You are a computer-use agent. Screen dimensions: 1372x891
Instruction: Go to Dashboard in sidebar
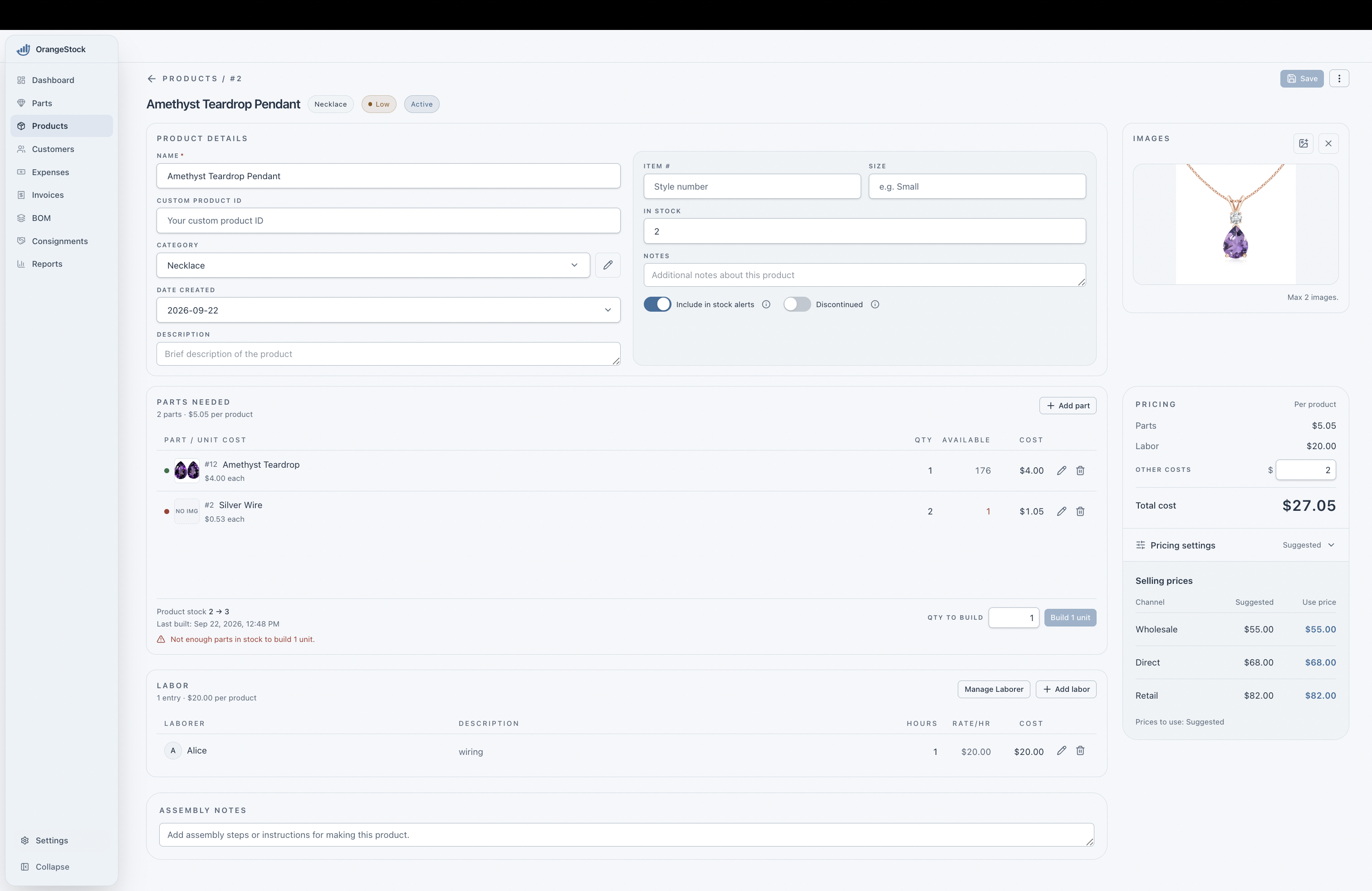(x=62, y=80)
